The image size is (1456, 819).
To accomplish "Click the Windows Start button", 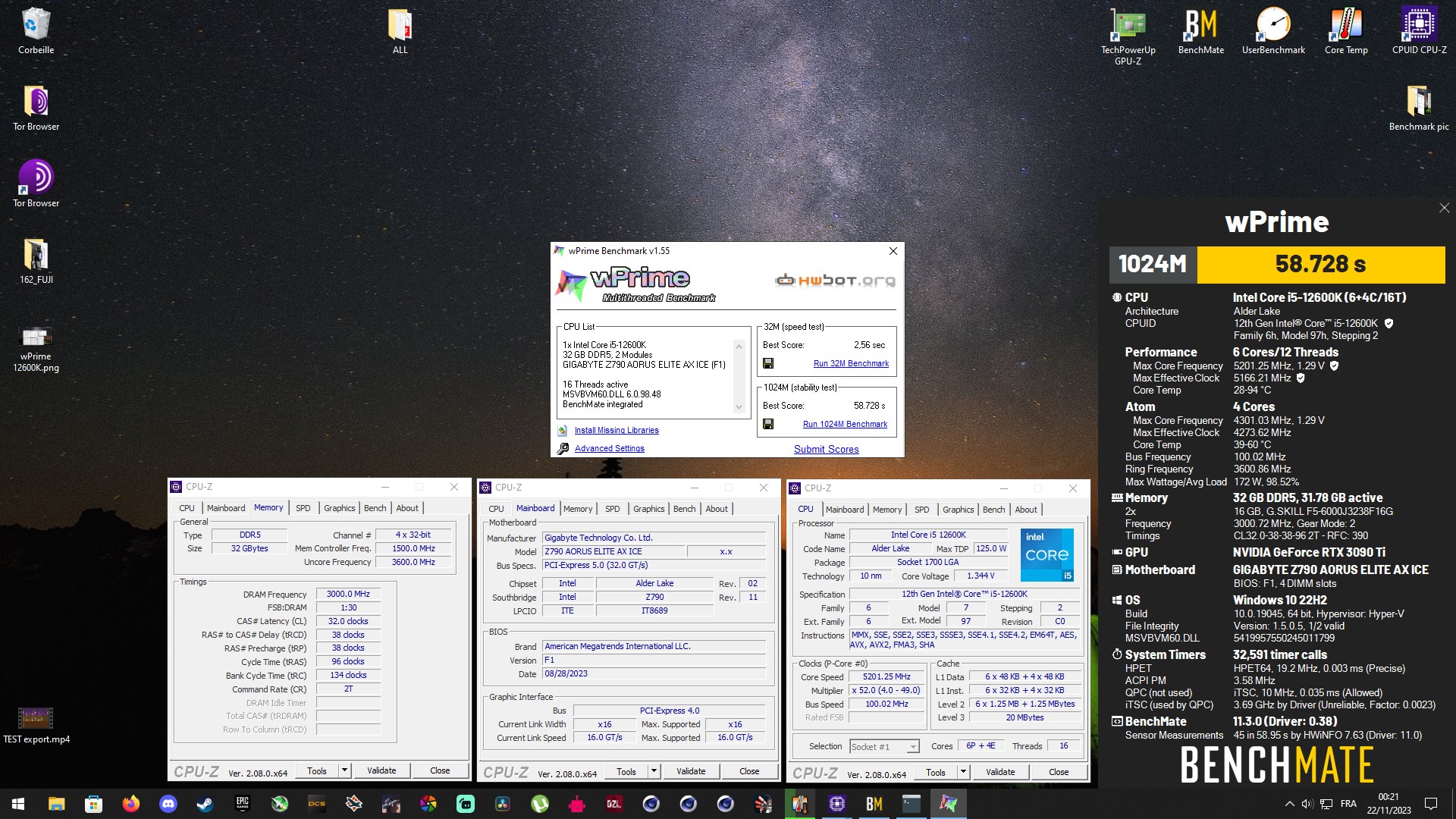I will (18, 804).
